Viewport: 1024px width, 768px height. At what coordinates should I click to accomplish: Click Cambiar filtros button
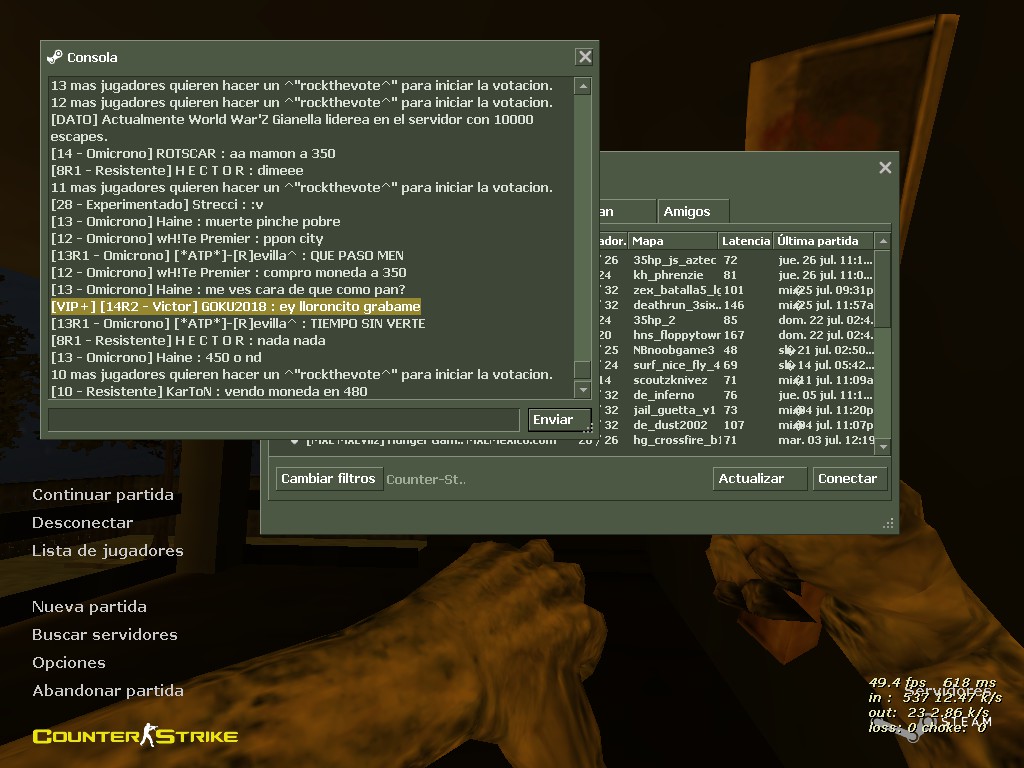(x=329, y=479)
